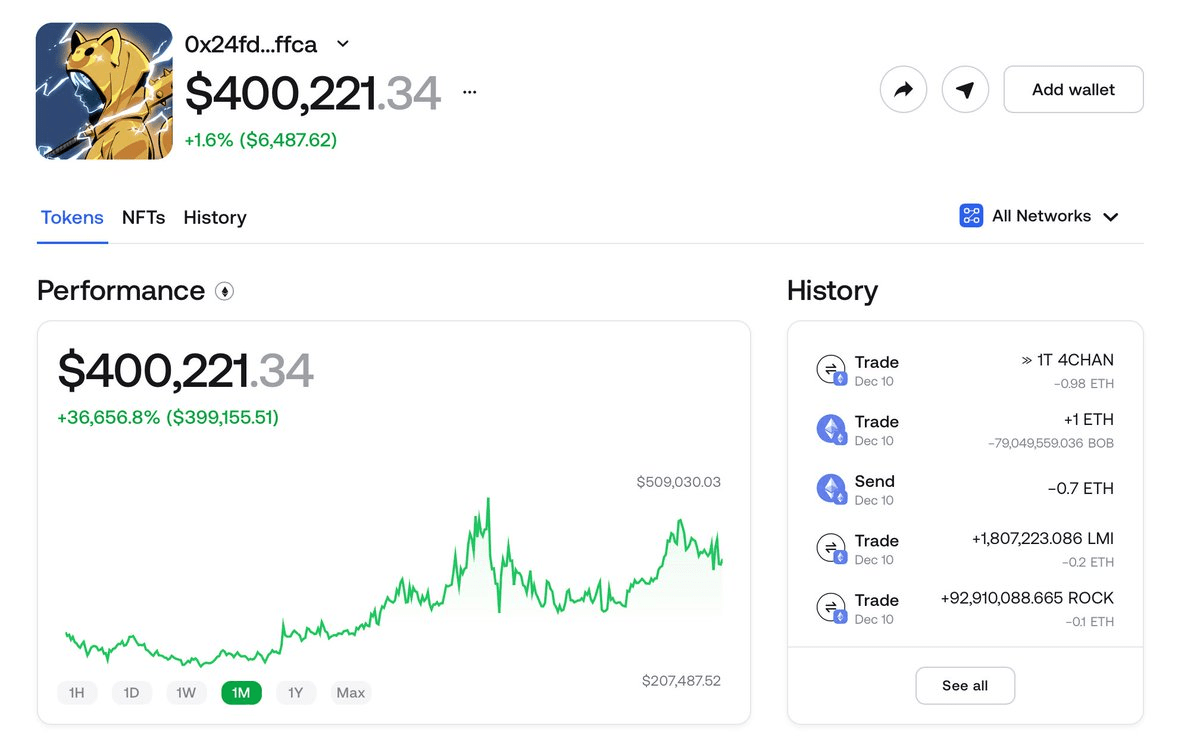Click the Ethereum icon on BOB trade
The height and width of the screenshot is (744, 1200).
click(830, 430)
